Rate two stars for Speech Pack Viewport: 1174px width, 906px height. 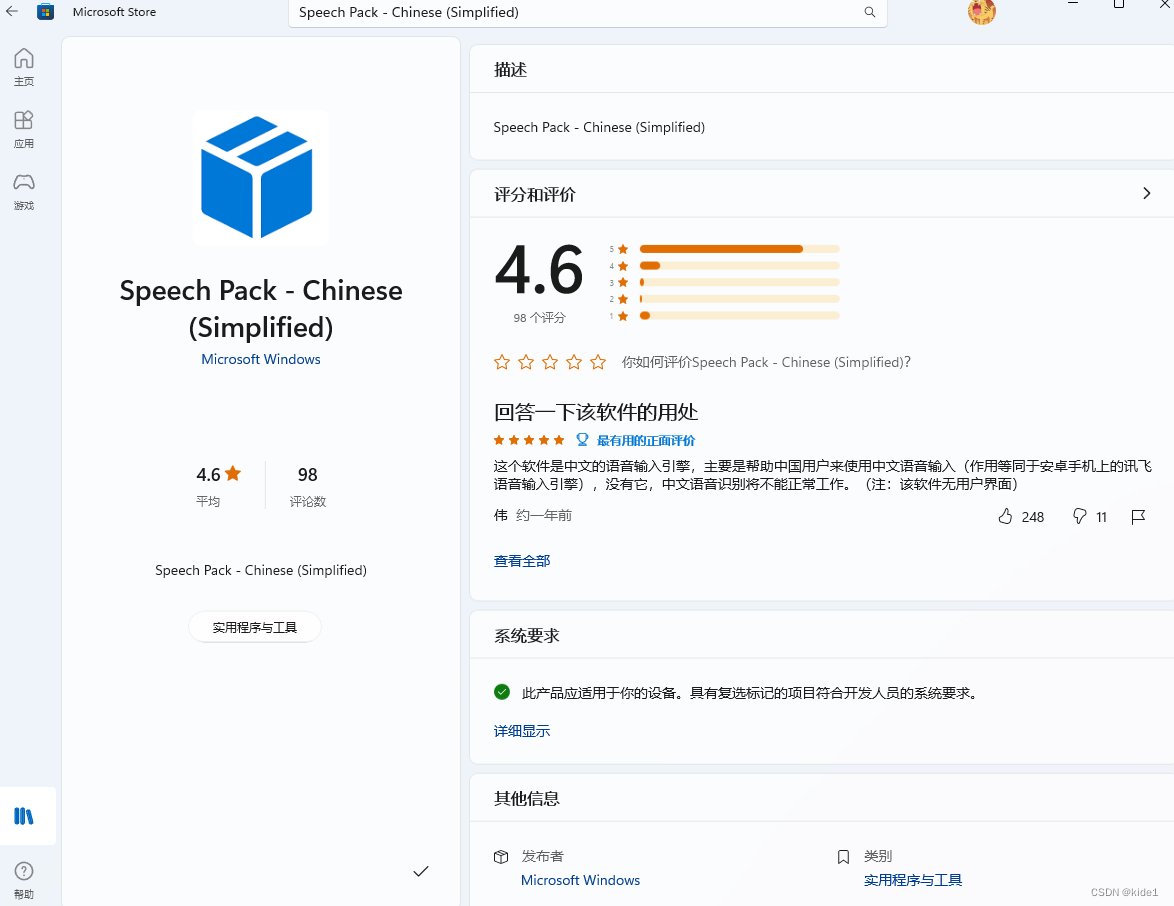click(526, 362)
